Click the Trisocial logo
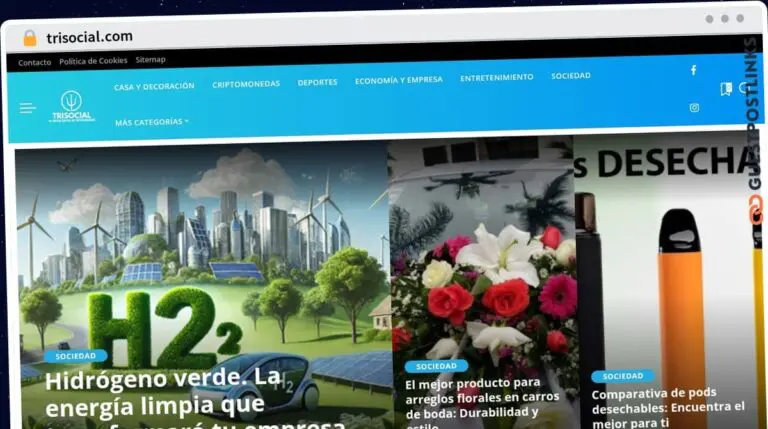The width and height of the screenshot is (768, 429). click(72, 106)
